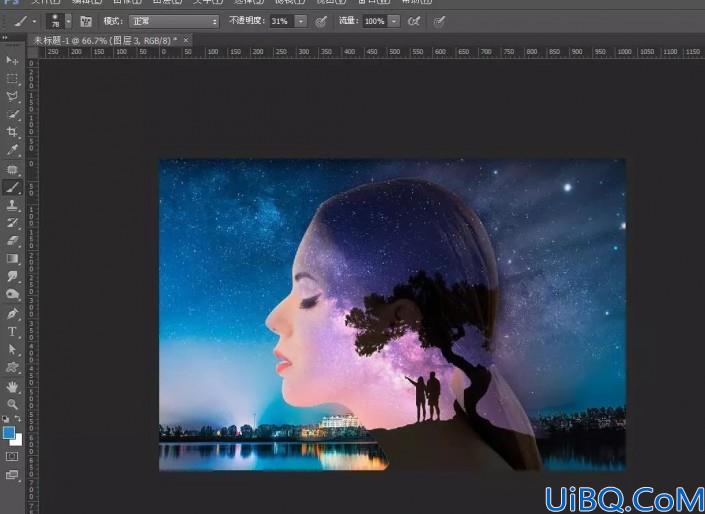Toggle Quick Mask mode
This screenshot has width=705, height=514.
click(x=12, y=456)
